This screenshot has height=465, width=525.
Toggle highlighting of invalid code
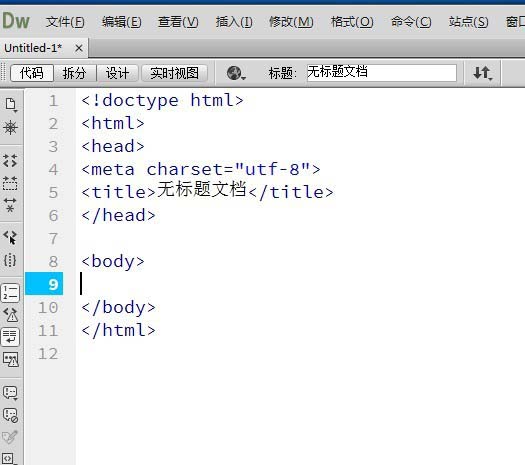tap(11, 315)
